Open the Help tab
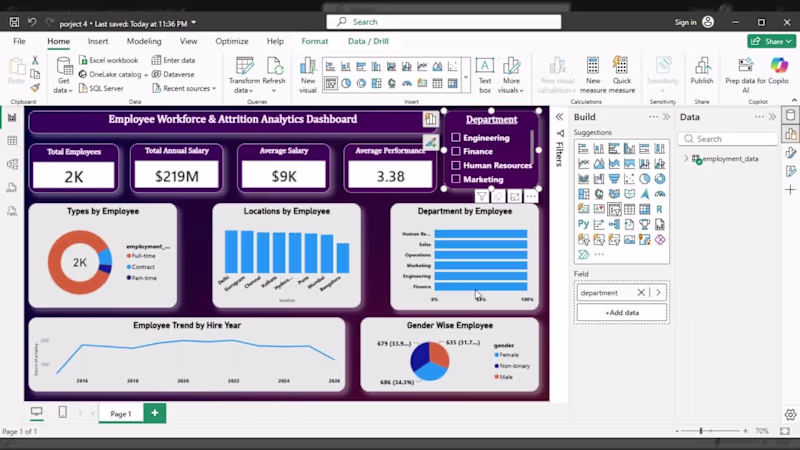The image size is (800, 450). click(x=275, y=41)
